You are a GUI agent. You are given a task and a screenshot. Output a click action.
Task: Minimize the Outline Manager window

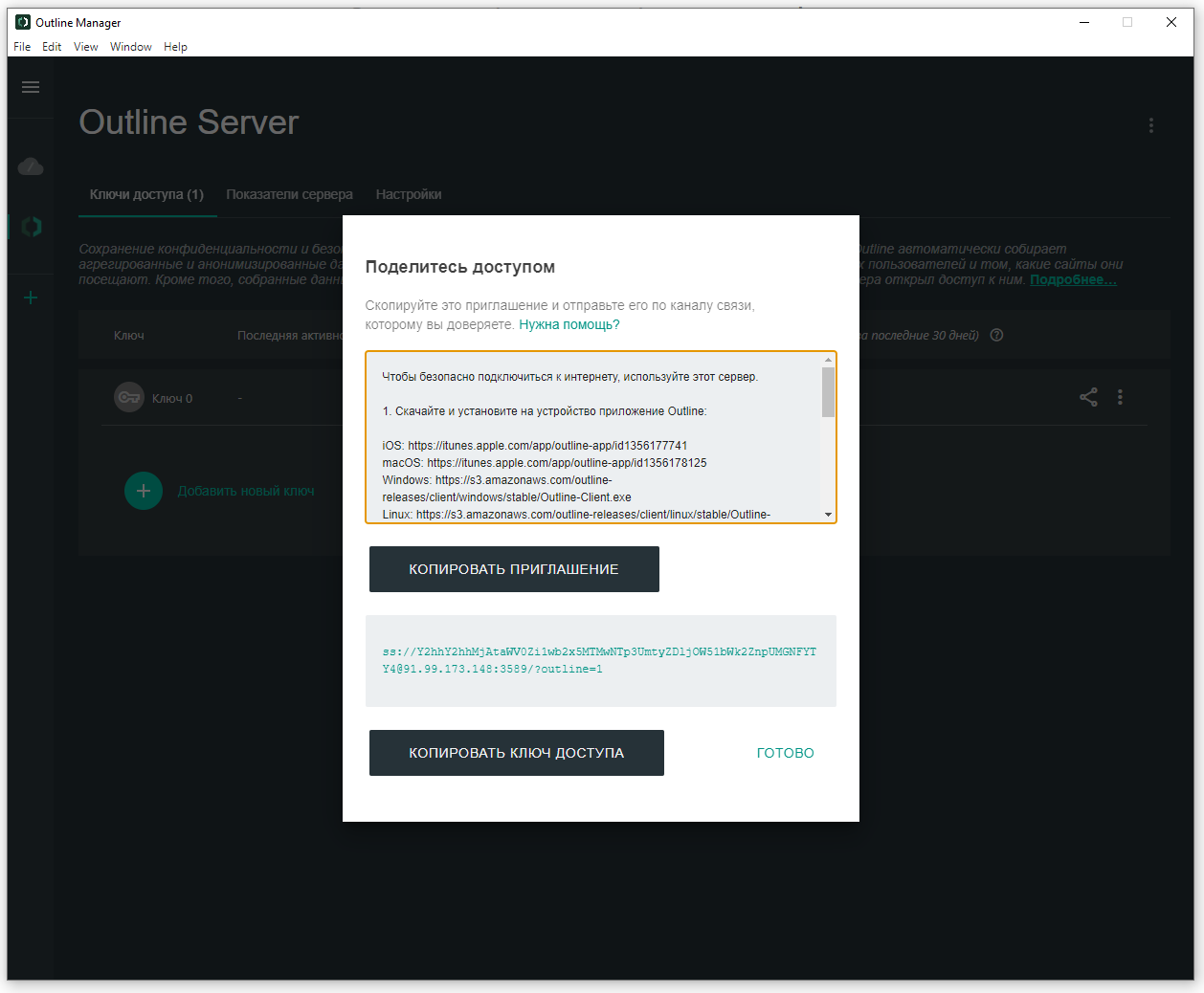pos(1084,22)
